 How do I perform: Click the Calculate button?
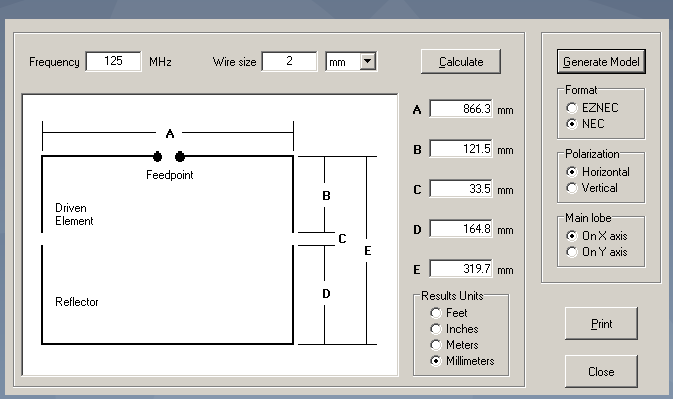pyautogui.click(x=461, y=62)
